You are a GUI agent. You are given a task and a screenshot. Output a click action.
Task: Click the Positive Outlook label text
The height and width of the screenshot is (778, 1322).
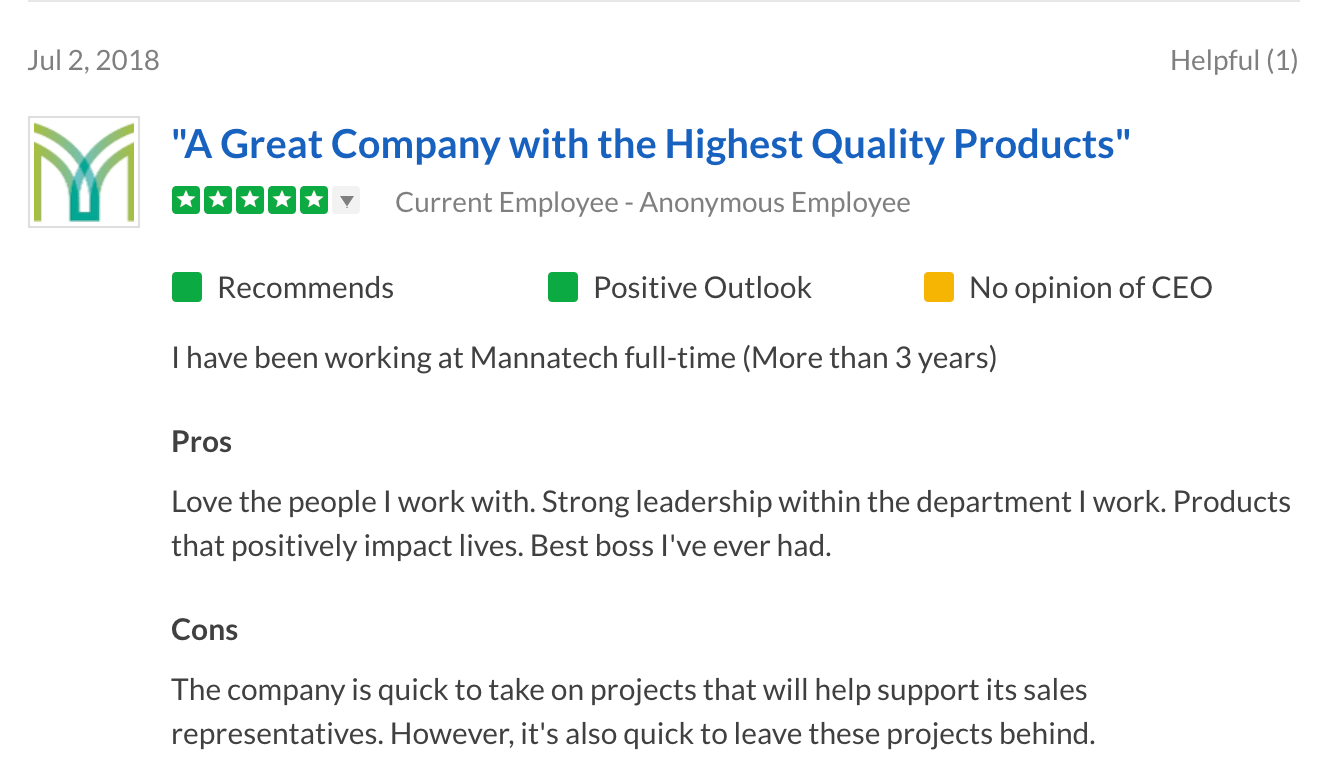pyautogui.click(x=703, y=288)
